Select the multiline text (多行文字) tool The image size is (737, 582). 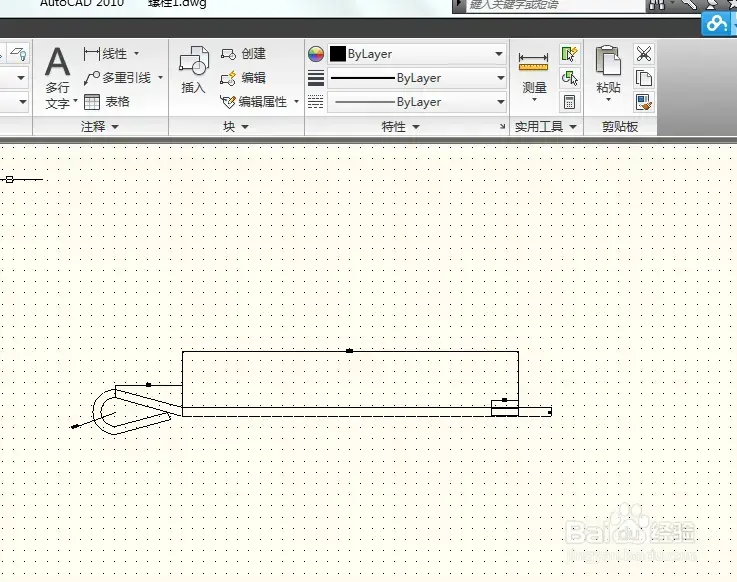click(57, 78)
